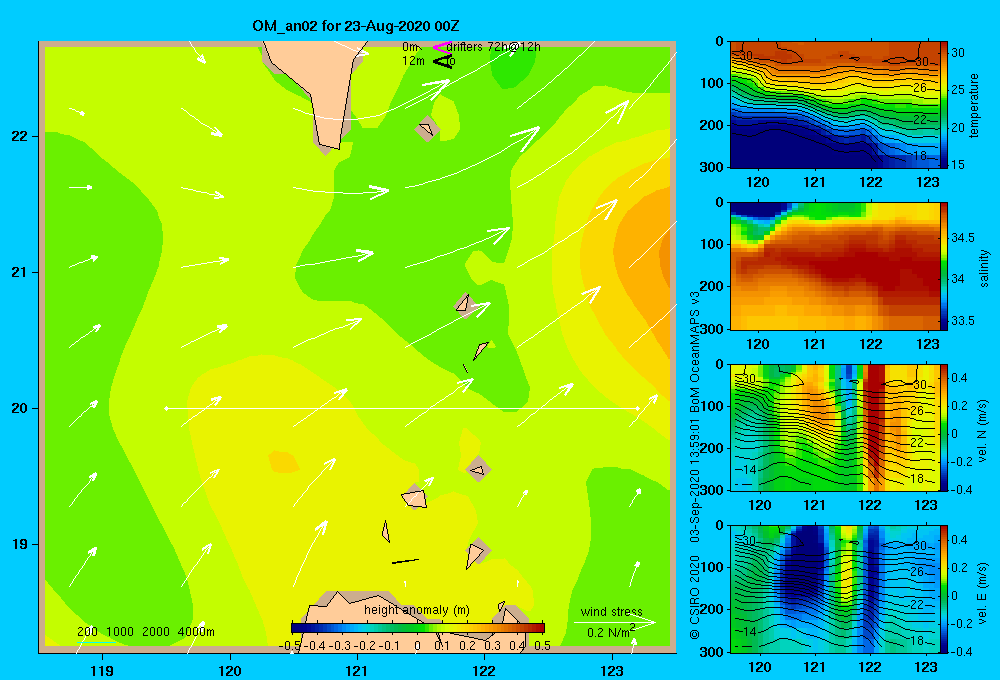Click longitude label 119 on main map
Viewport: 1000px width, 680px height.
(102, 670)
